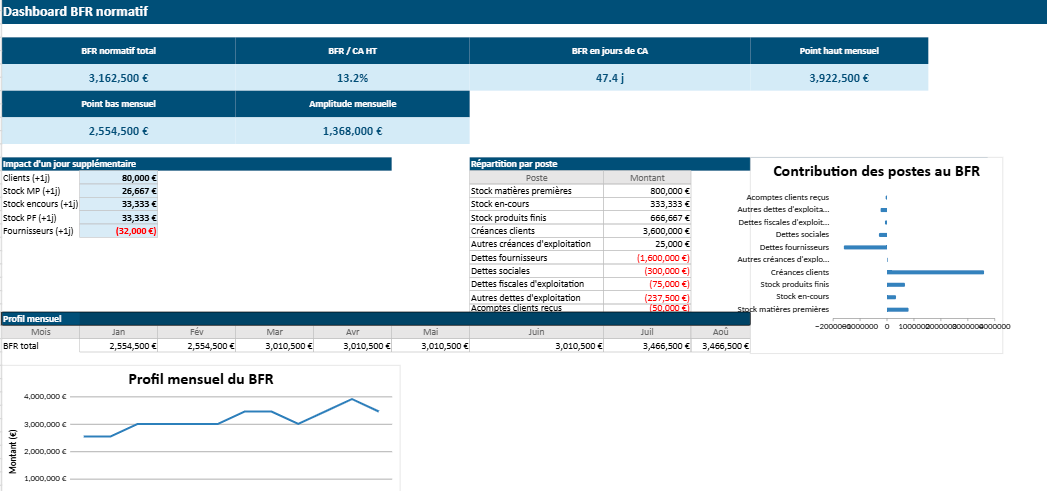Select the Juil BFR total value cell
The width and height of the screenshot is (1063, 491).
coord(647,346)
